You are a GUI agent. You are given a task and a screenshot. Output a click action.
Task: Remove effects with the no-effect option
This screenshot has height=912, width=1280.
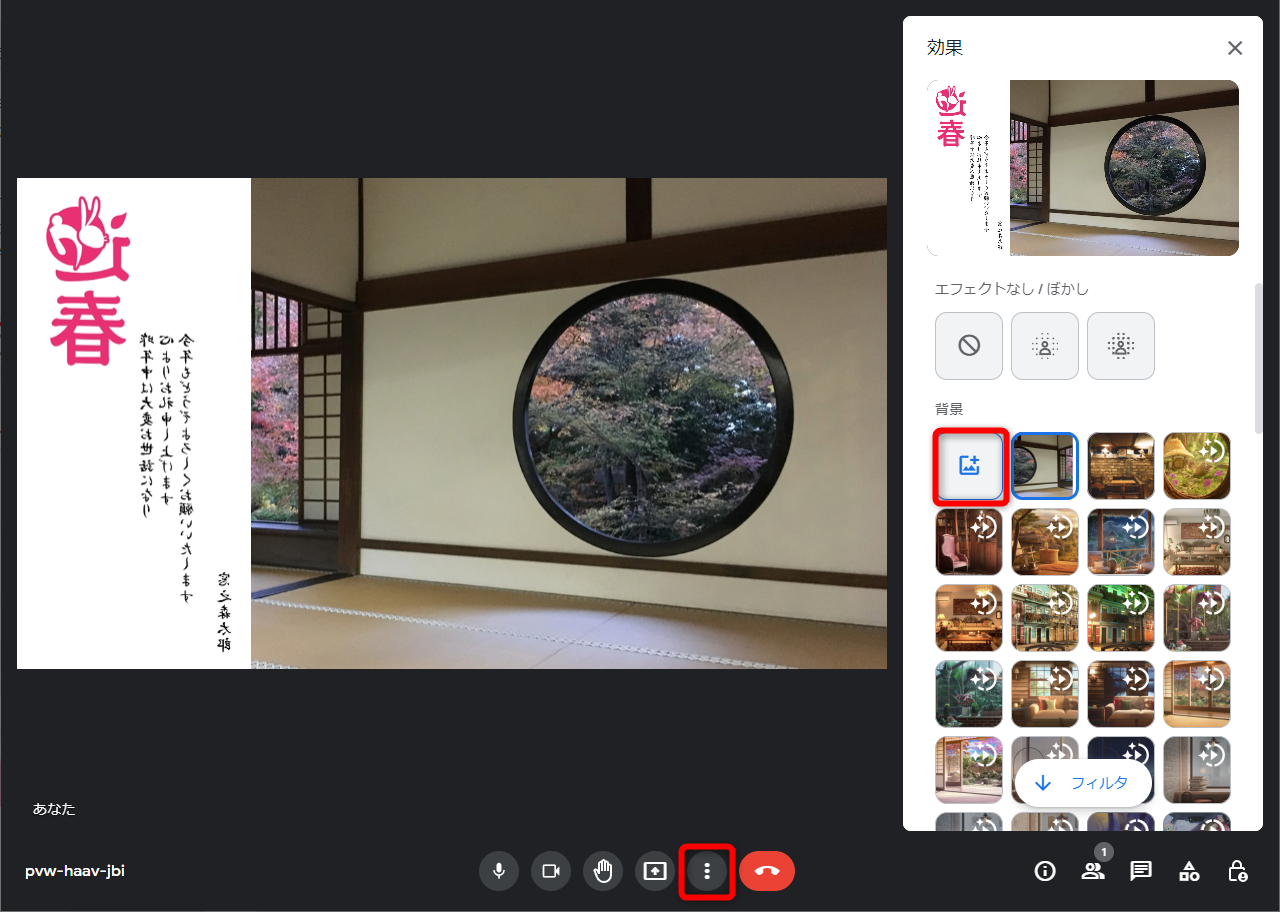tap(969, 346)
